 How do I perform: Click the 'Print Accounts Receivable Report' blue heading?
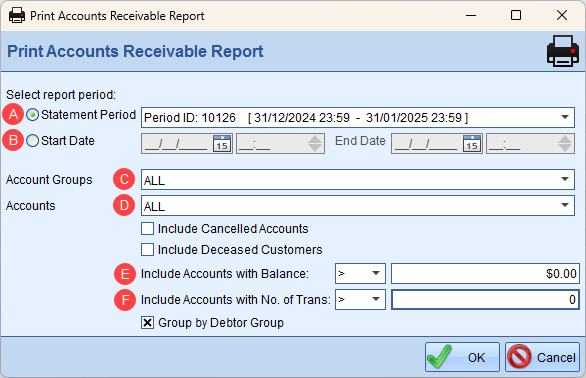[x=135, y=52]
